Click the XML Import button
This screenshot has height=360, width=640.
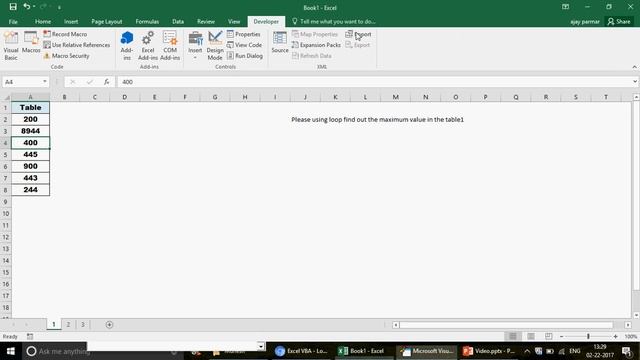[x=358, y=34]
